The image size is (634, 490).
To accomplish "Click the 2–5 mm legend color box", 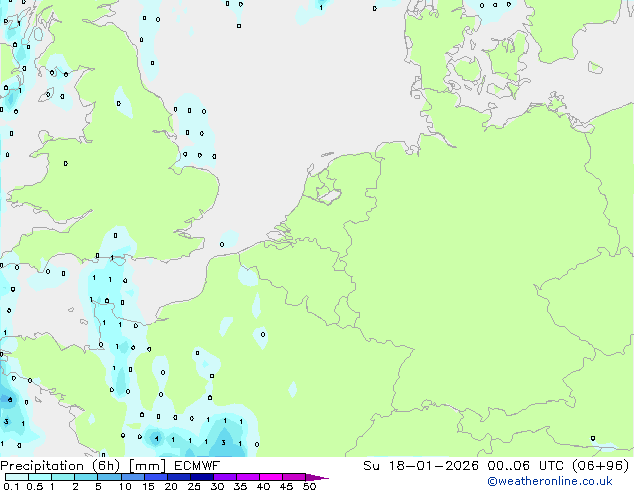I will pos(86,477).
